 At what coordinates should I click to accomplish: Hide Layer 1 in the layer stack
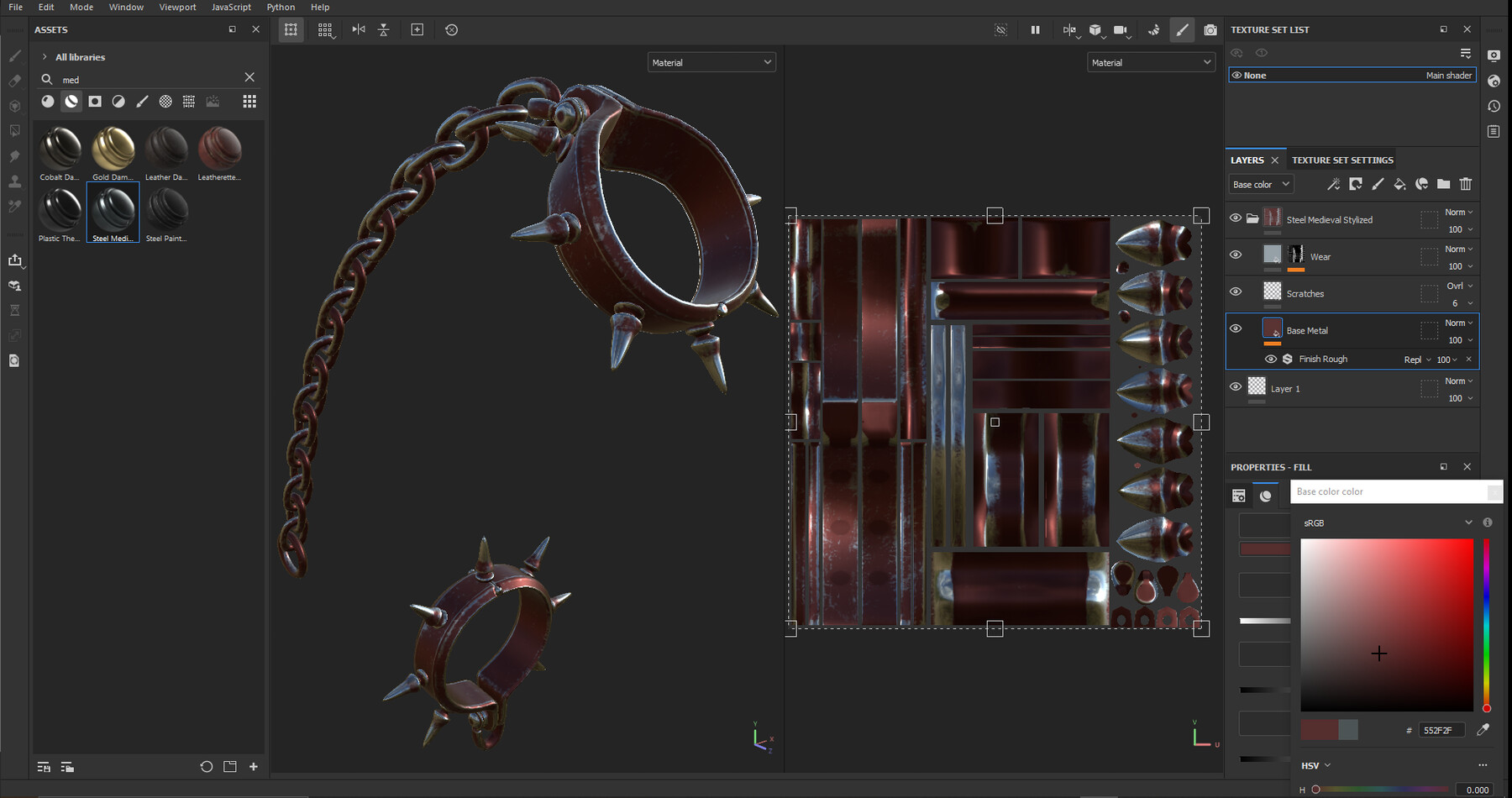(x=1236, y=386)
